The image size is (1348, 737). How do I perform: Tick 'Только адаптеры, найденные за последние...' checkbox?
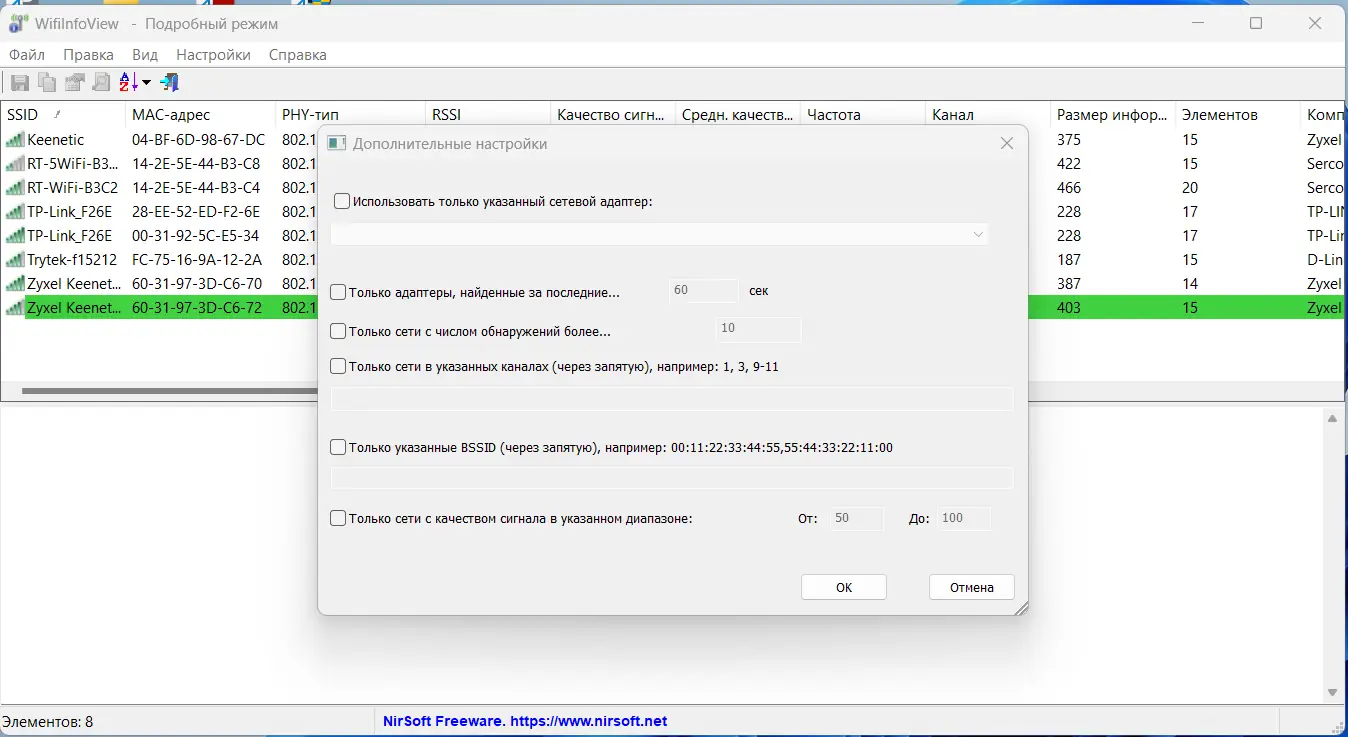338,292
